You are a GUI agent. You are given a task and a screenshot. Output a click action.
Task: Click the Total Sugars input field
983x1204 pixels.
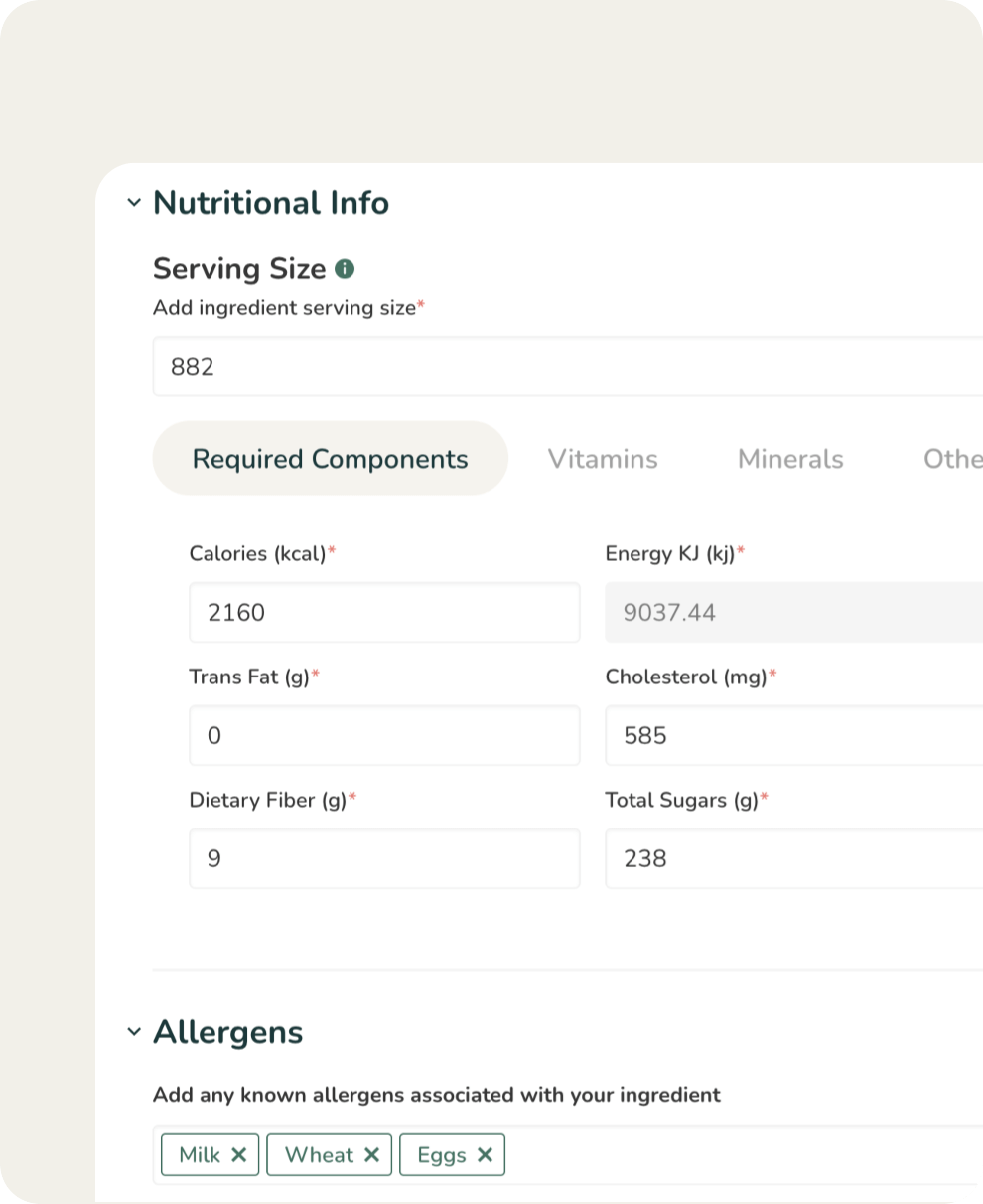click(792, 858)
